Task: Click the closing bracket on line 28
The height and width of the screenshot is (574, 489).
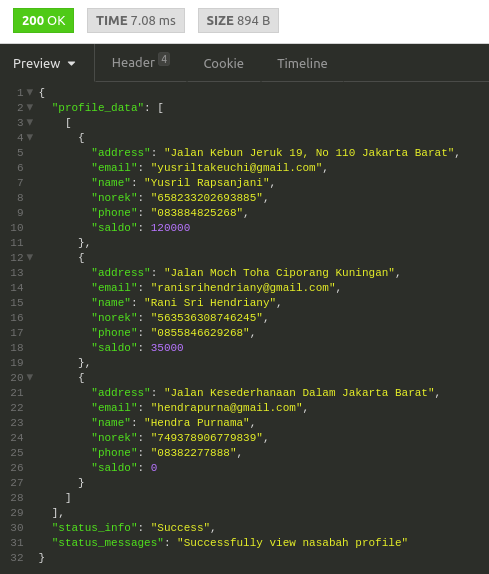Action: point(68,498)
